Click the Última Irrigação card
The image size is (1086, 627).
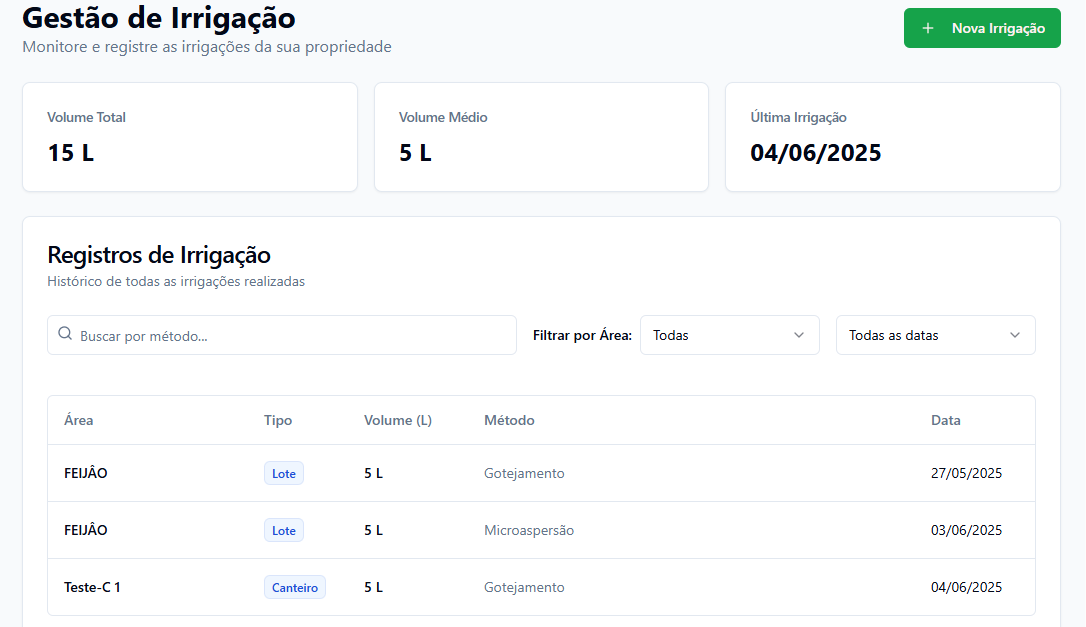(x=893, y=137)
